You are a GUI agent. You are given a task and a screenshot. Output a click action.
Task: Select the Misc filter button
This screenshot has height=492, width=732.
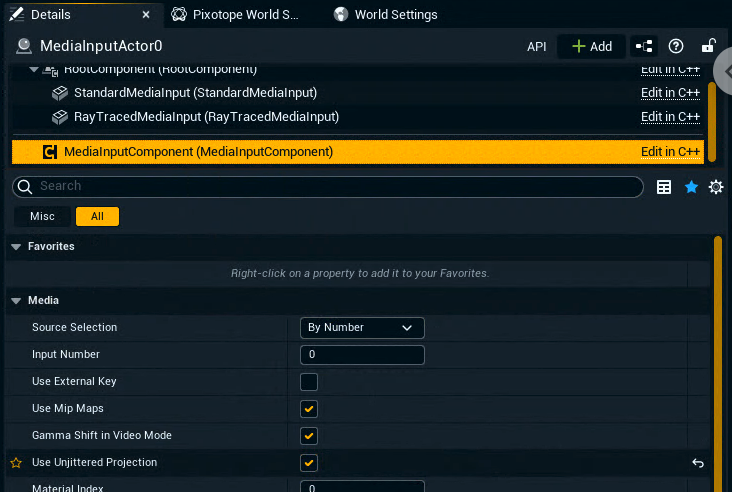[42, 216]
